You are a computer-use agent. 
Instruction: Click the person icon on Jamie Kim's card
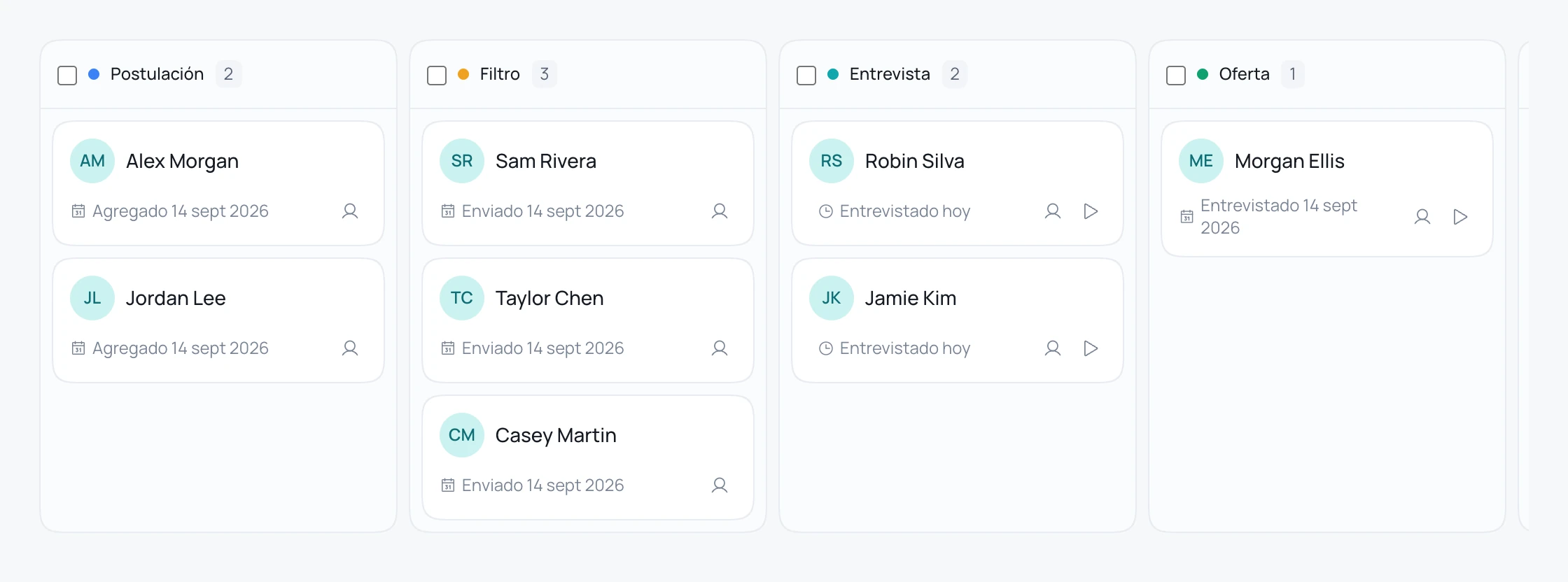point(1053,348)
